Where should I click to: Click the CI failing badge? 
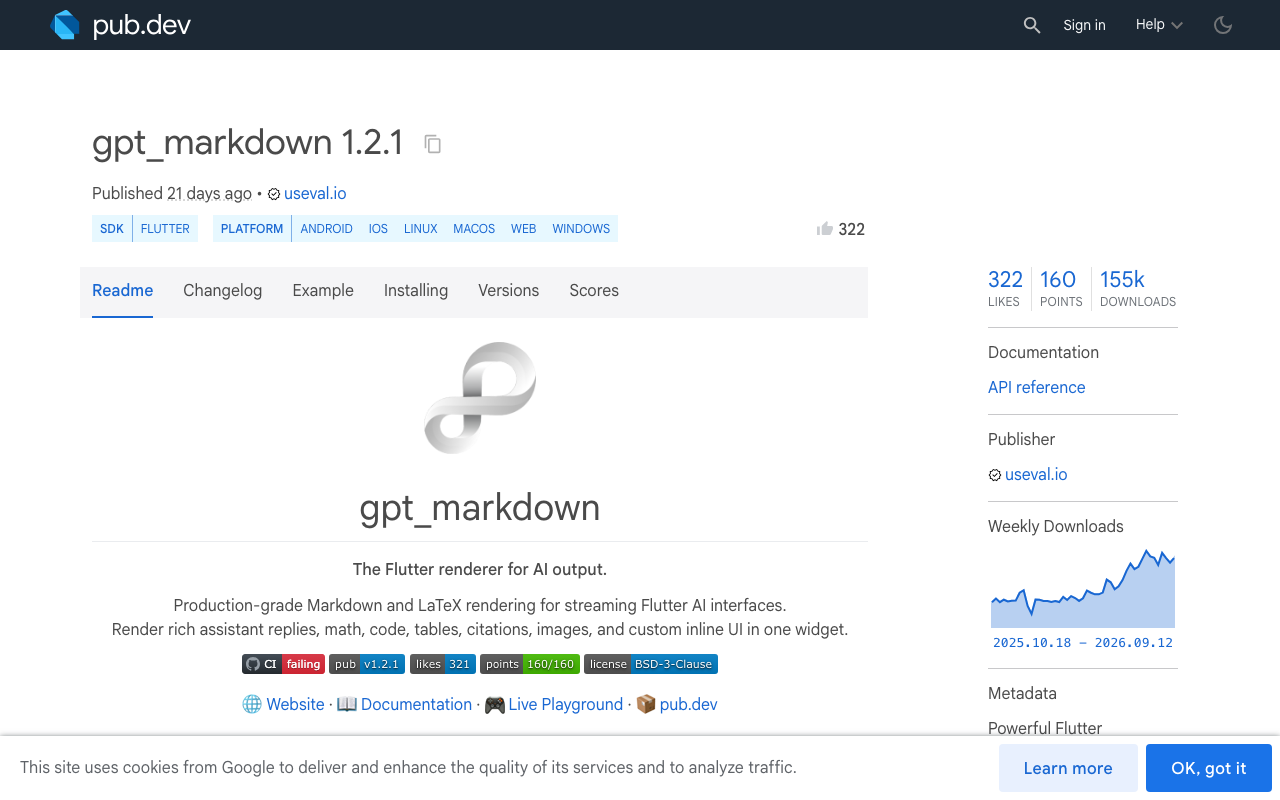coord(283,664)
